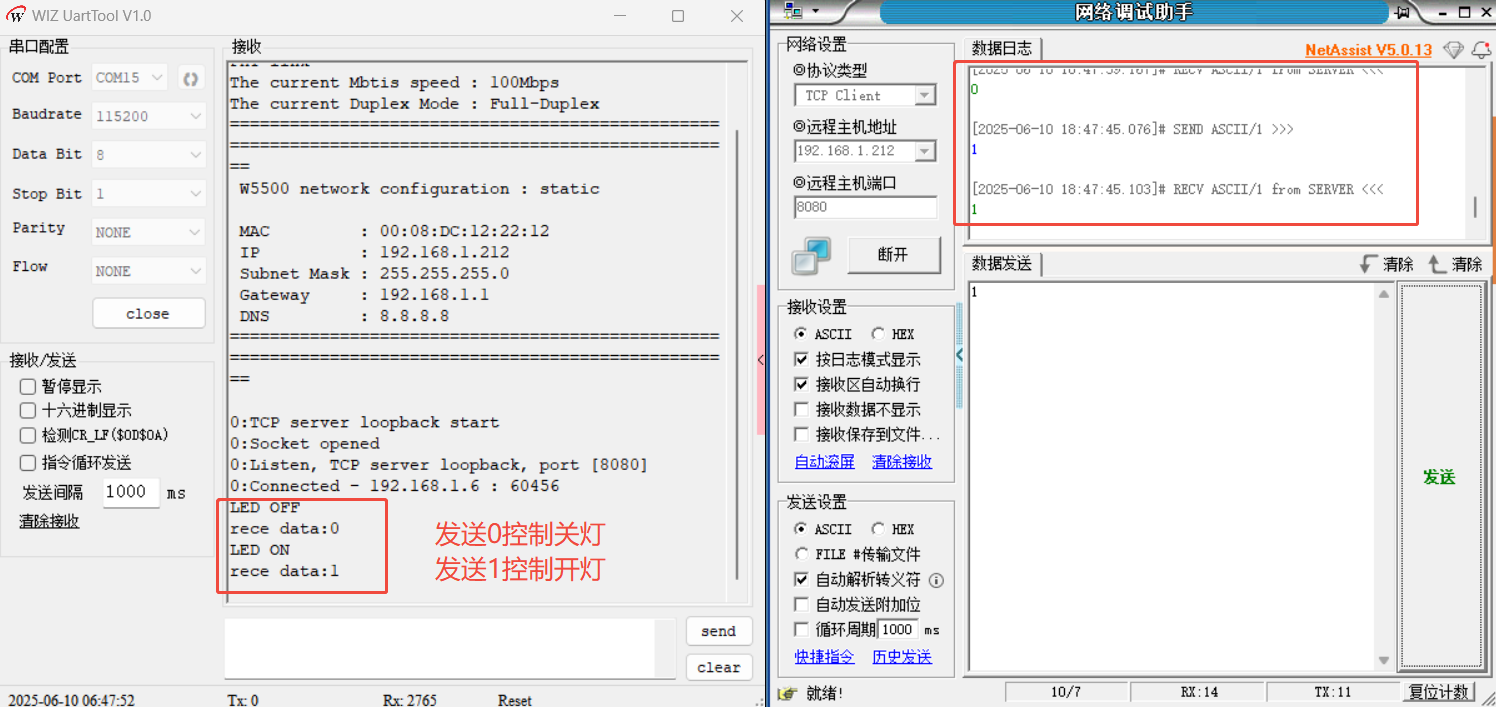Click the pin window icon in NetAssist
The height and width of the screenshot is (707, 1496).
tap(1402, 12)
